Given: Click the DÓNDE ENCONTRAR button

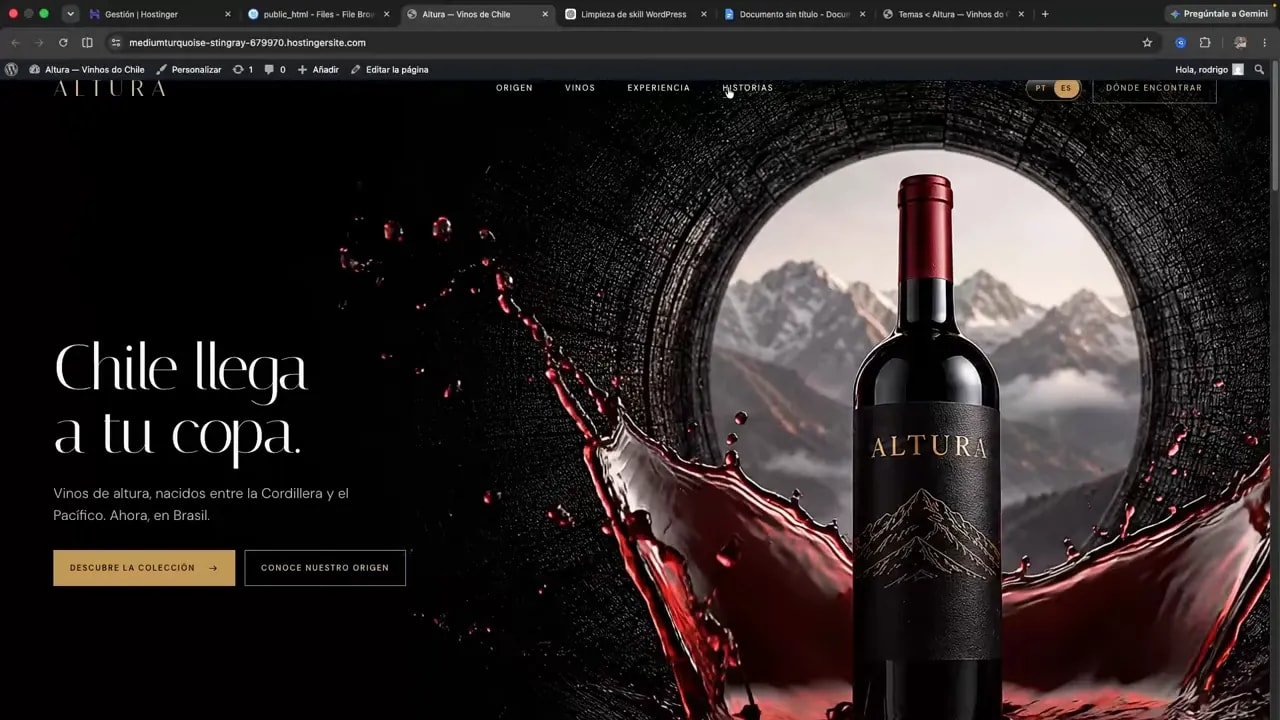Looking at the screenshot, I should pos(1154,89).
